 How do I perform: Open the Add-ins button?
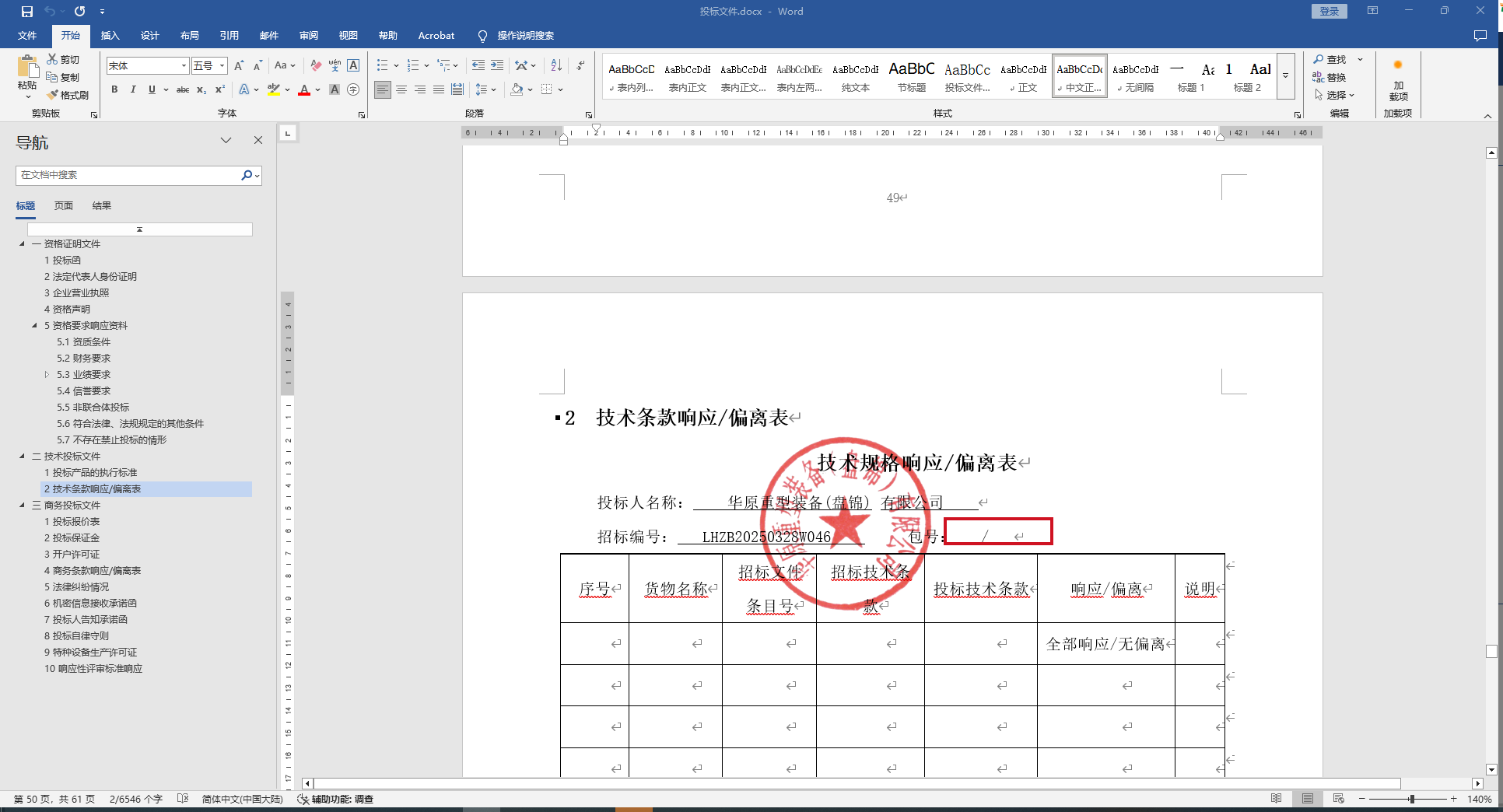point(1398,80)
